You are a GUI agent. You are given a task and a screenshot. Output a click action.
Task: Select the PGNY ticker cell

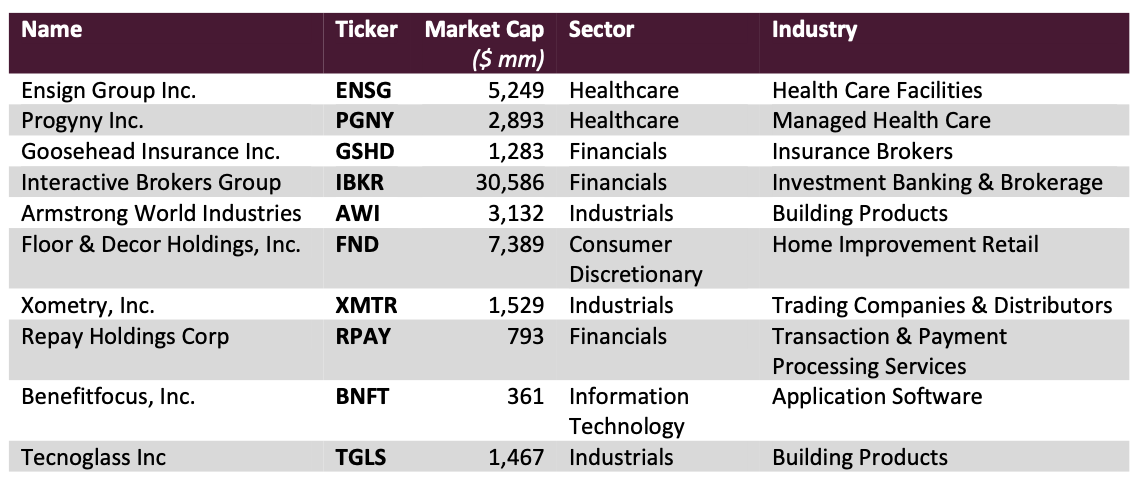coord(364,121)
